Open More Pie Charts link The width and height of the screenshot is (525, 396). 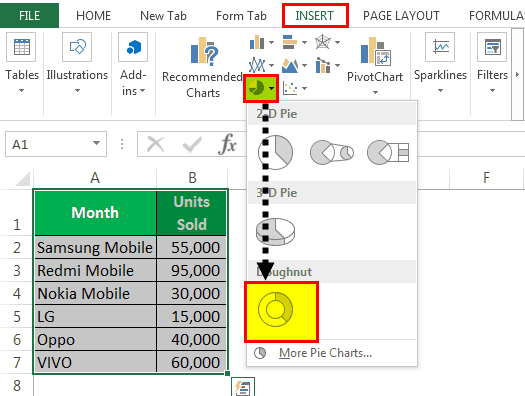pos(325,353)
